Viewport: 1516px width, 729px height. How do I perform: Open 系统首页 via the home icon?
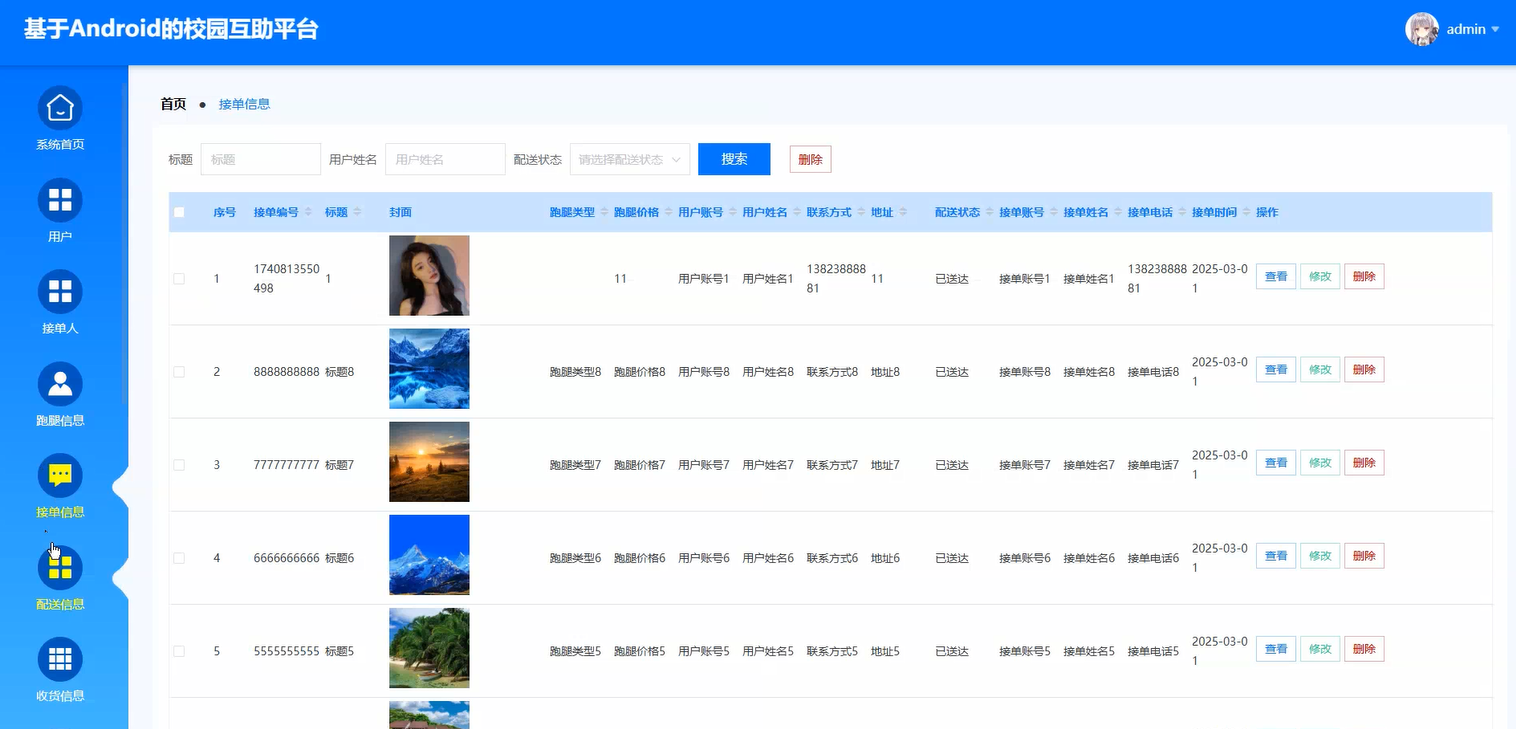pyautogui.click(x=60, y=106)
